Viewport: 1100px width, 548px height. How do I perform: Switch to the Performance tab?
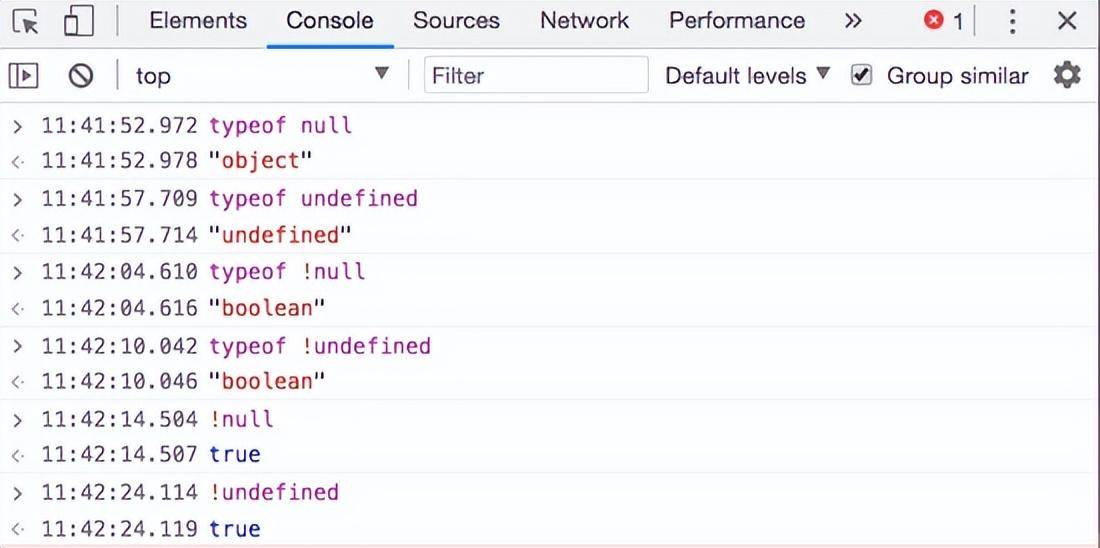737,21
